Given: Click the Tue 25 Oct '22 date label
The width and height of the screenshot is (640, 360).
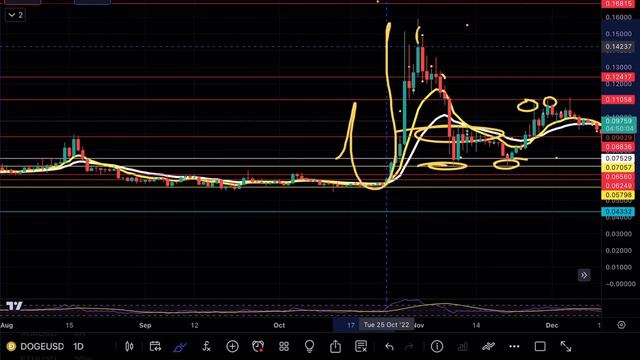Looking at the screenshot, I should (386, 325).
